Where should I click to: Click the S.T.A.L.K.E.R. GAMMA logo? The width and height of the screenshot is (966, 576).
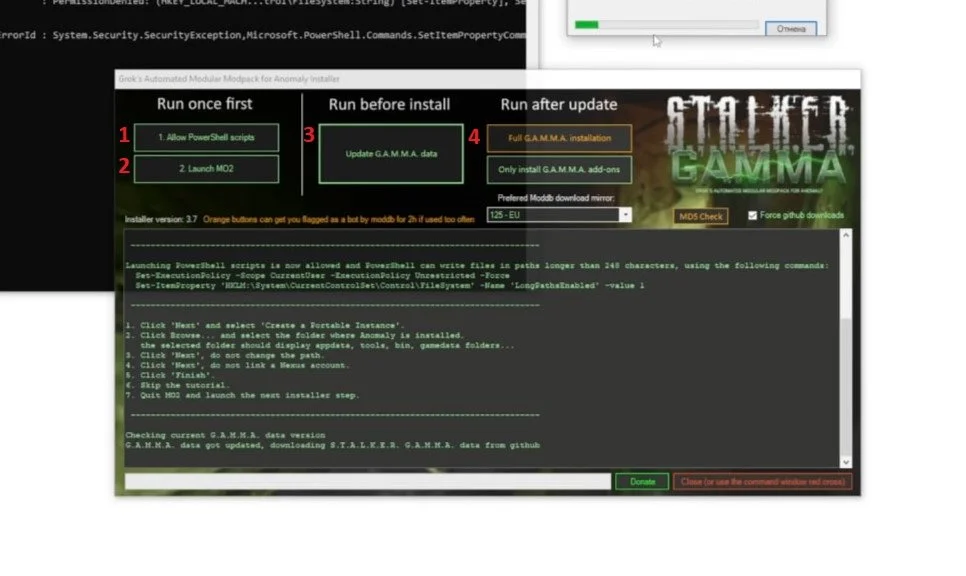(760, 143)
